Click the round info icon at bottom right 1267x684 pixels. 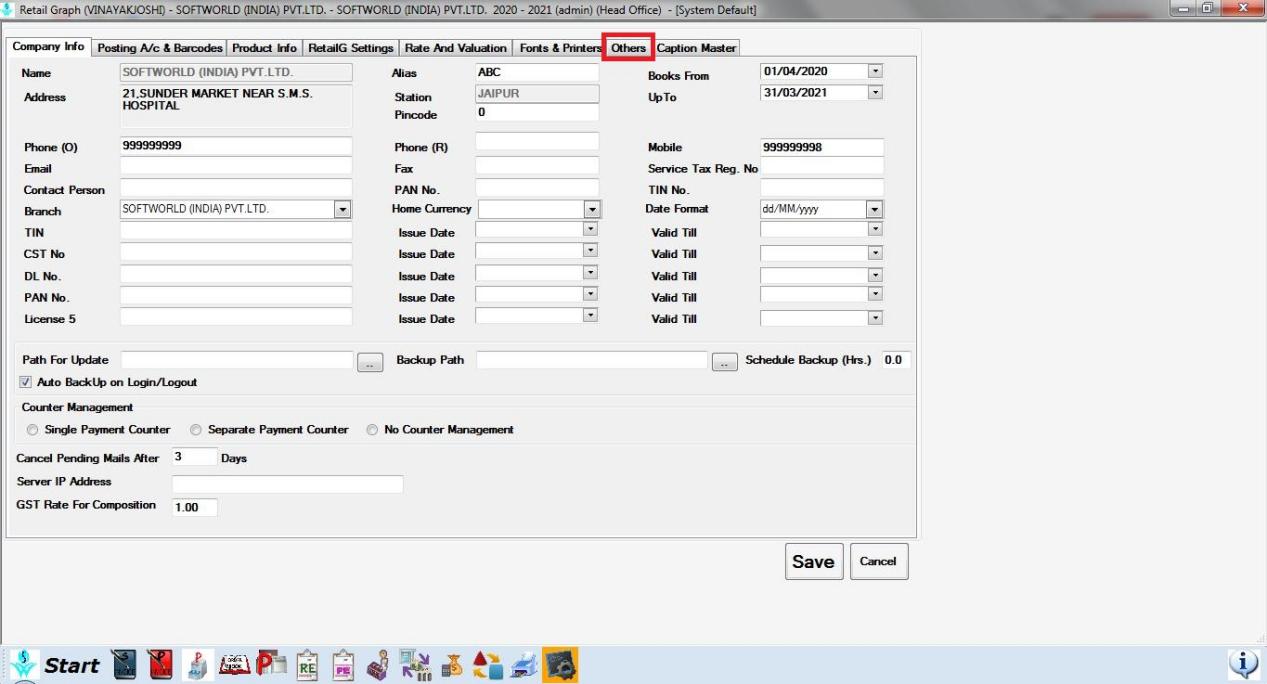[x=1242, y=665]
